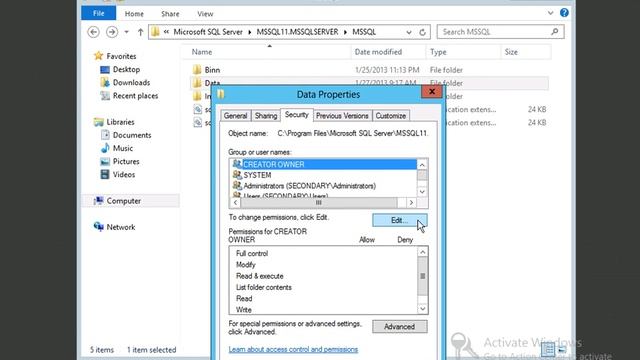Sort by Size column header
This screenshot has height=360, width=640.
point(511,52)
